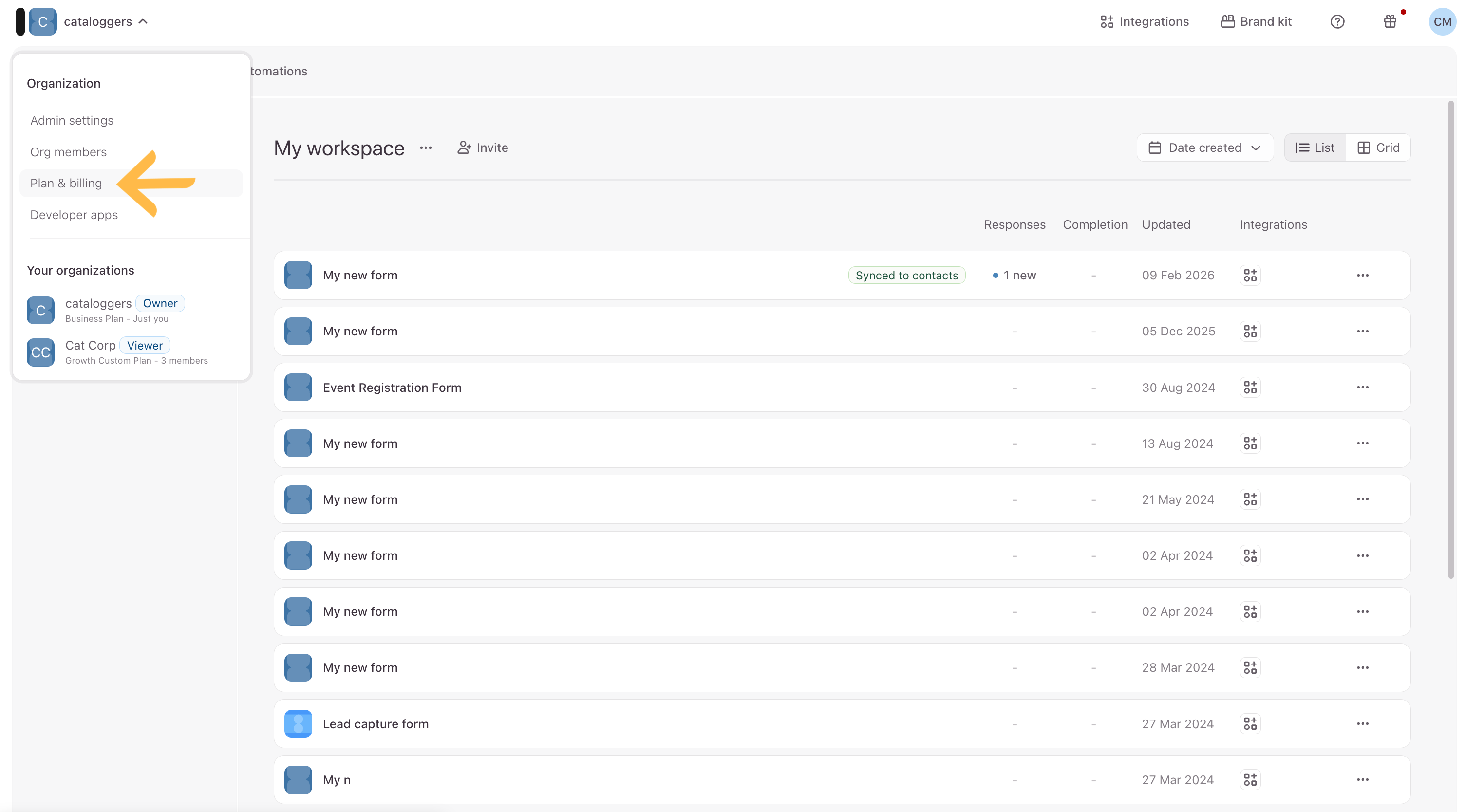
Task: Open Admin settings in organization menu
Action: [72, 121]
